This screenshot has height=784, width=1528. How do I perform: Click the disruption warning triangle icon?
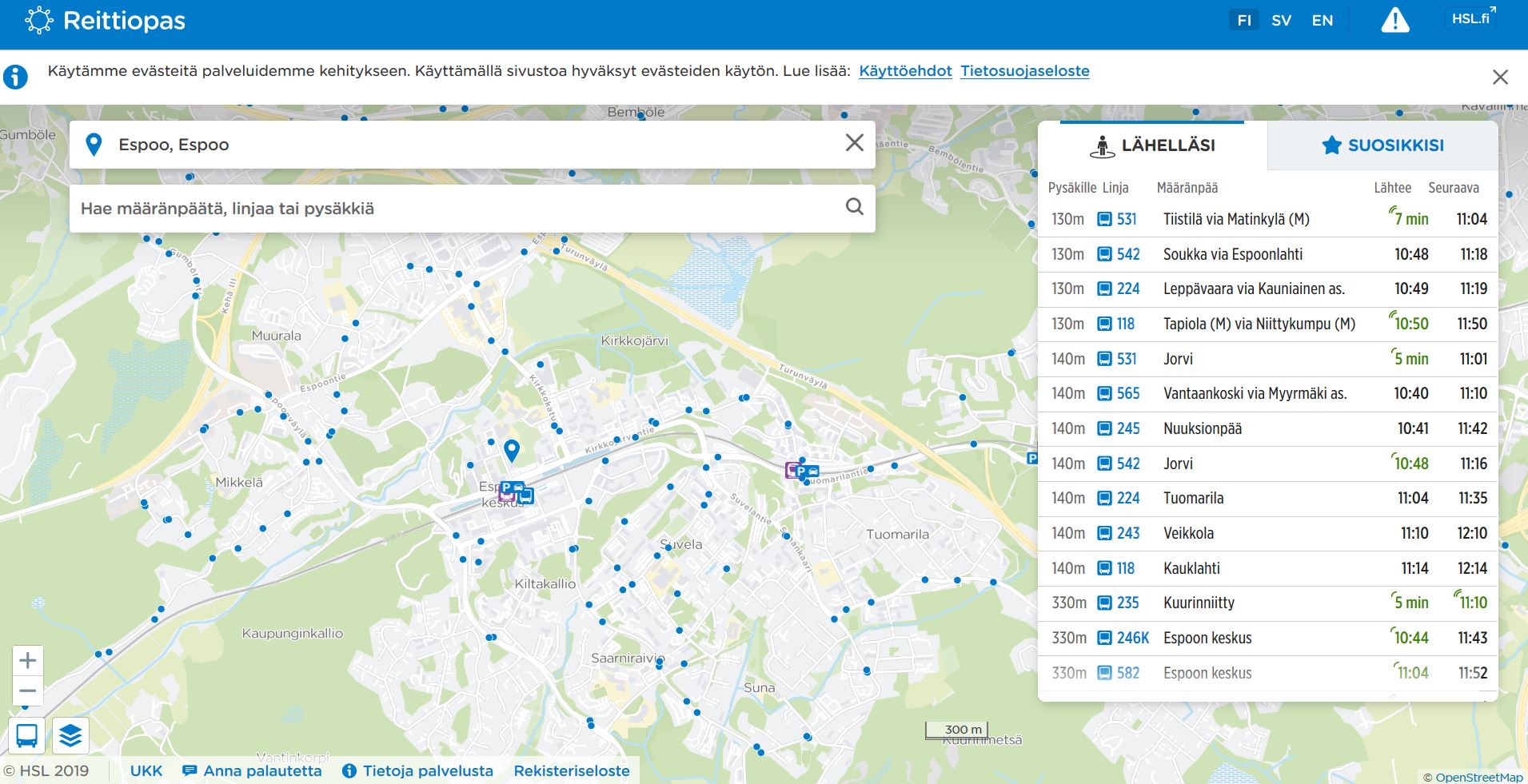(1394, 21)
